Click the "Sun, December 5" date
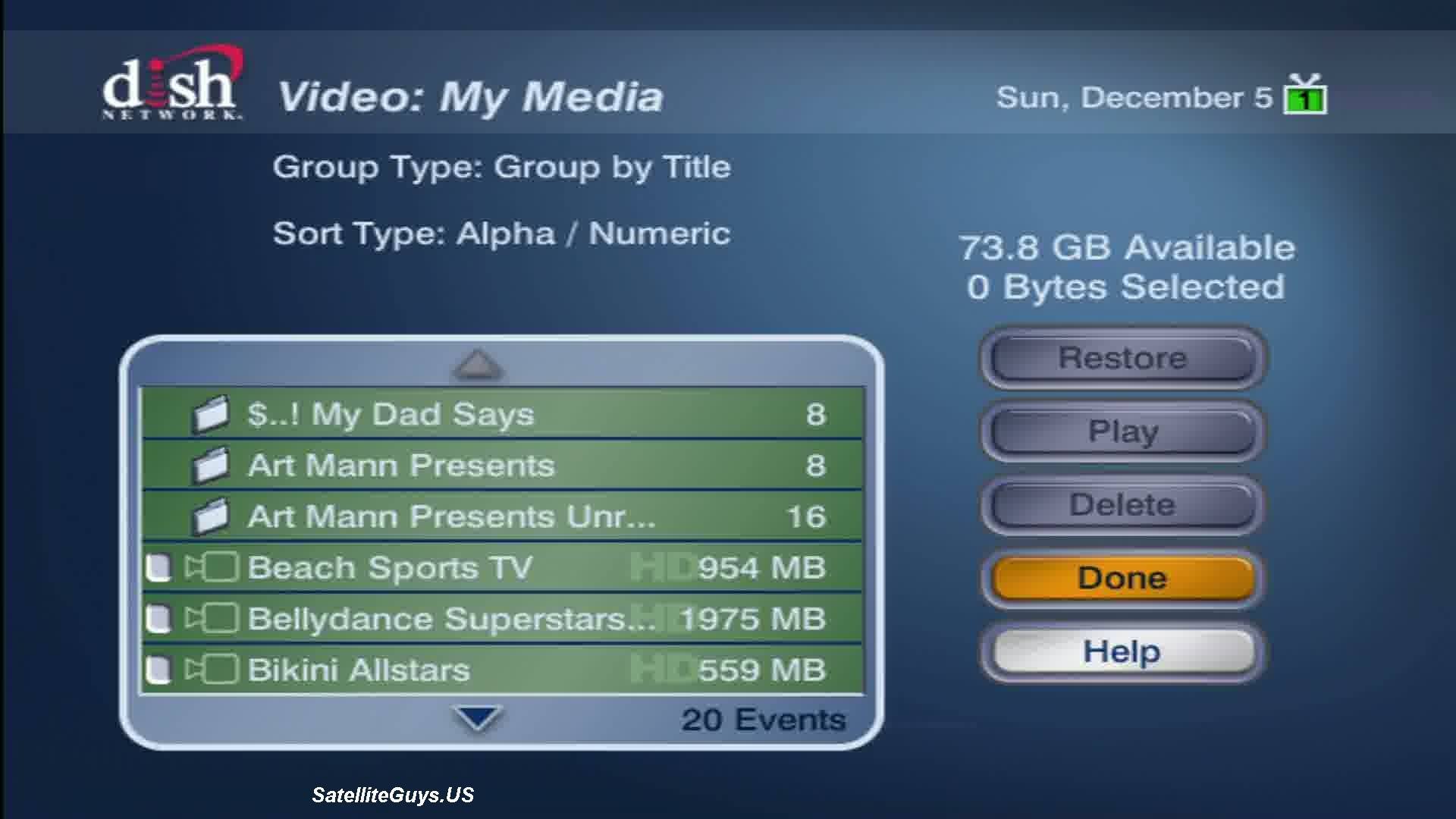Image resolution: width=1456 pixels, height=819 pixels. pos(1134,98)
